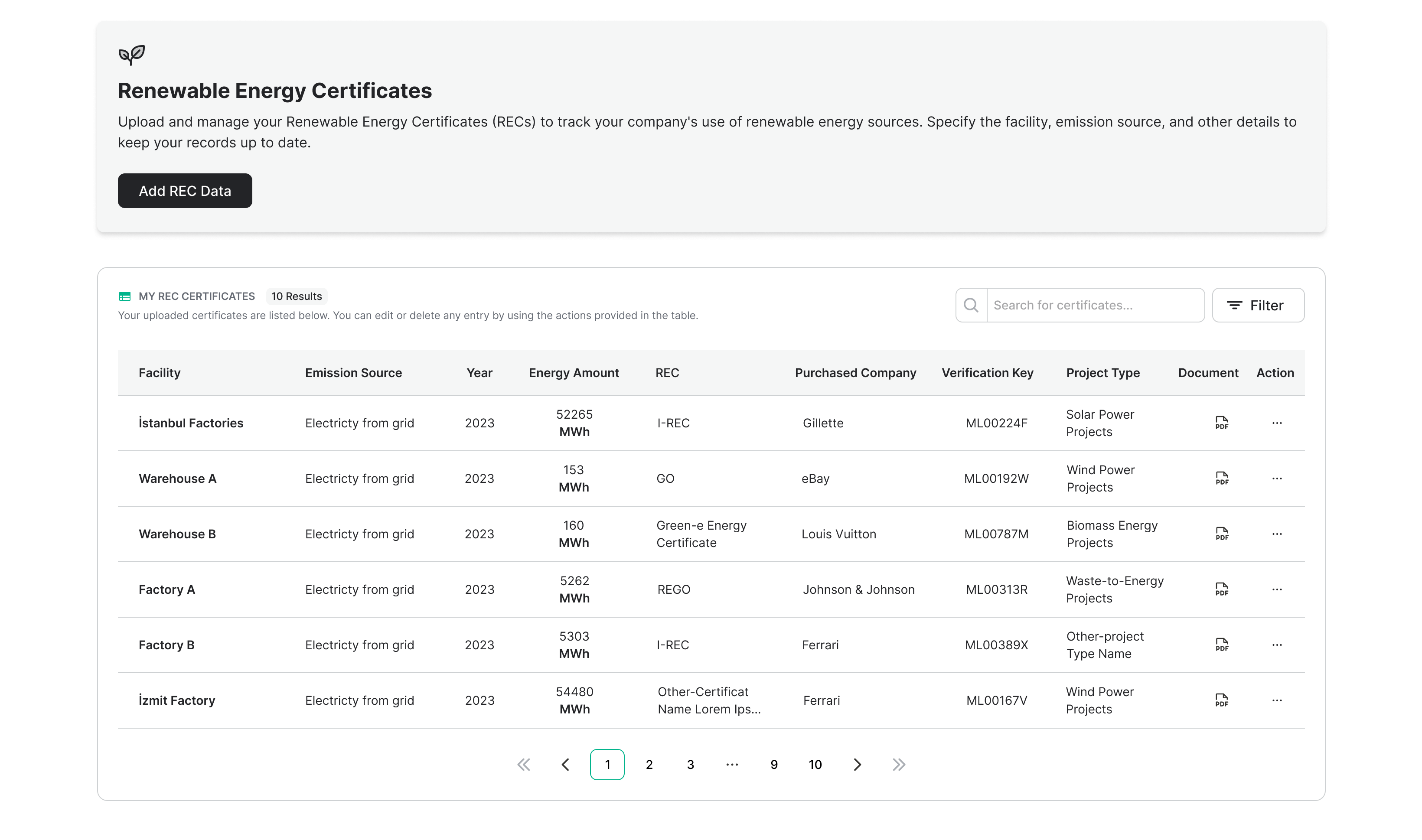Click verification key ML00224F
Image resolution: width=1422 pixels, height=840 pixels.
(x=996, y=423)
